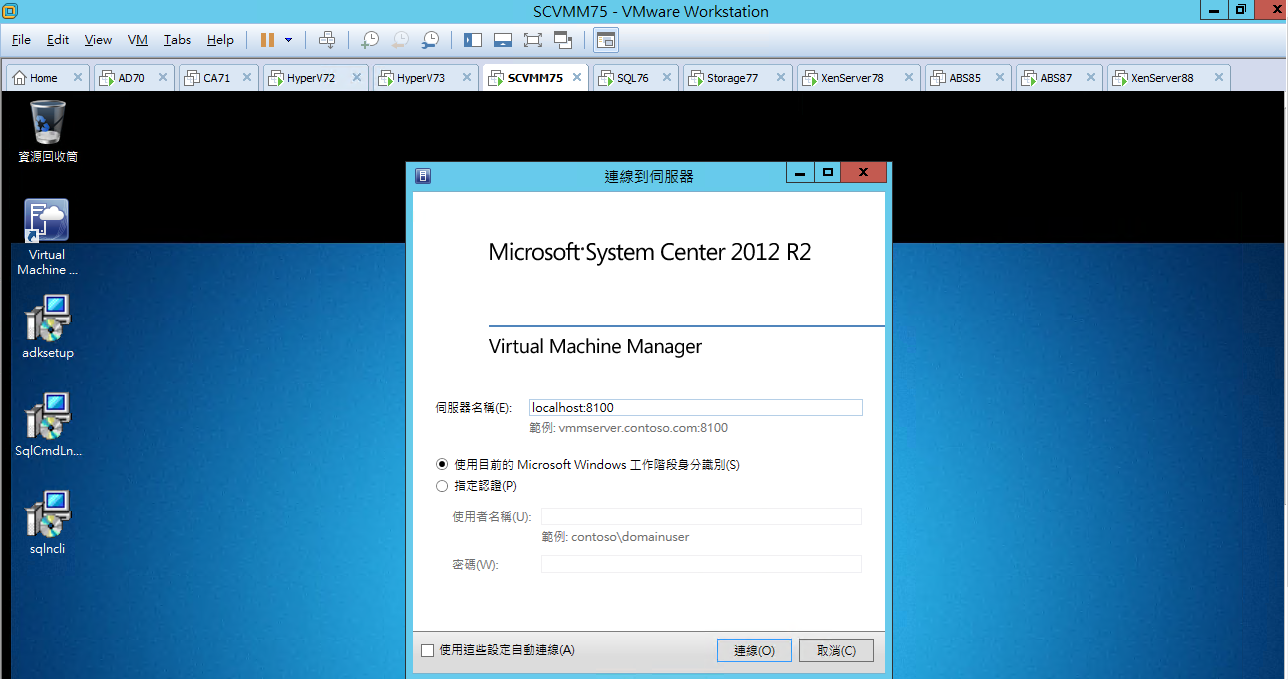Viewport: 1288px width, 680px height.
Task: Open the Help menu
Action: (220, 40)
